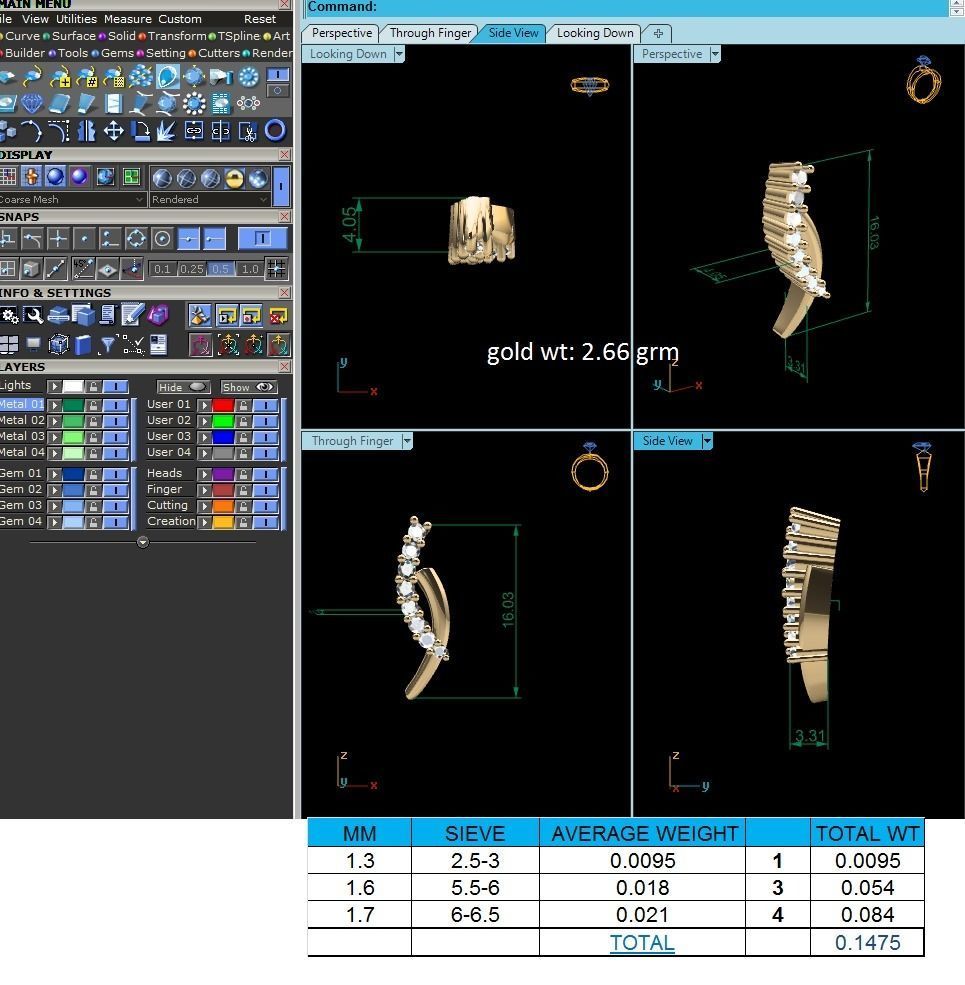Viewport: 965px width, 985px height.
Task: Click the green four-viewport layout icon
Action: [x=131, y=177]
